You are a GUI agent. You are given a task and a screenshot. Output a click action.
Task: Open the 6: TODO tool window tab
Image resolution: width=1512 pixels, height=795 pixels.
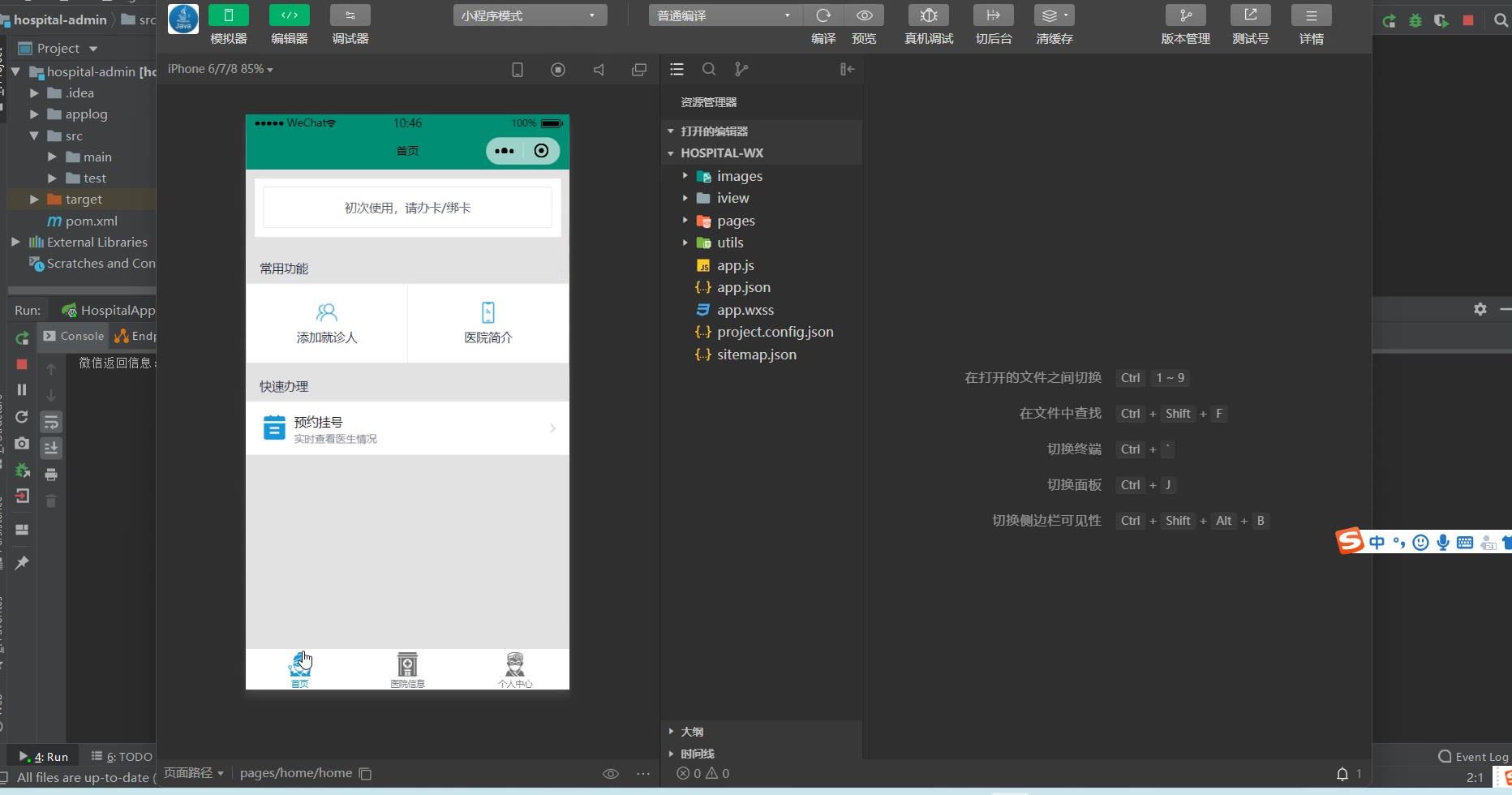[122, 756]
